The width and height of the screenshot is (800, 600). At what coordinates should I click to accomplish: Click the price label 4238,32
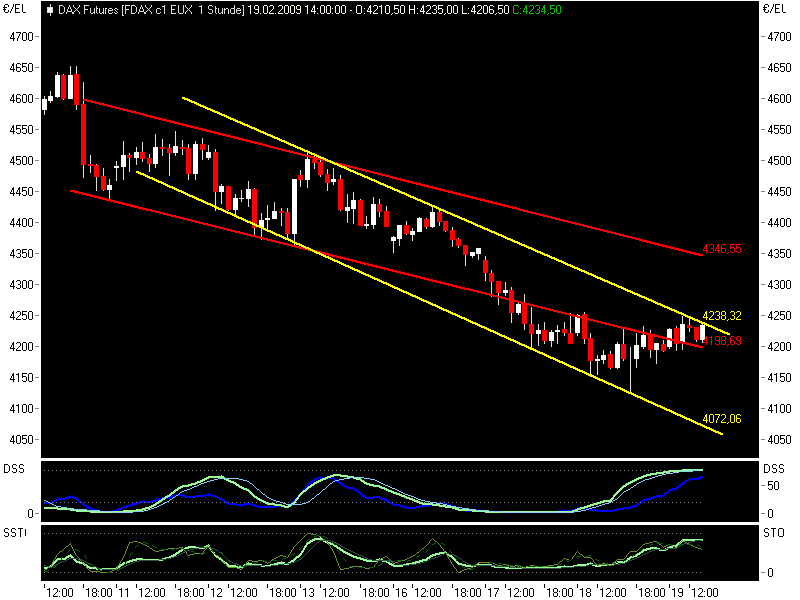pos(720,315)
